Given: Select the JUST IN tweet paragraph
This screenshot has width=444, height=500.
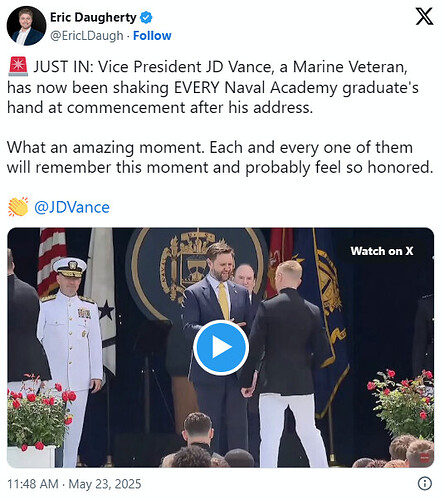Looking at the screenshot, I should coord(213,87).
